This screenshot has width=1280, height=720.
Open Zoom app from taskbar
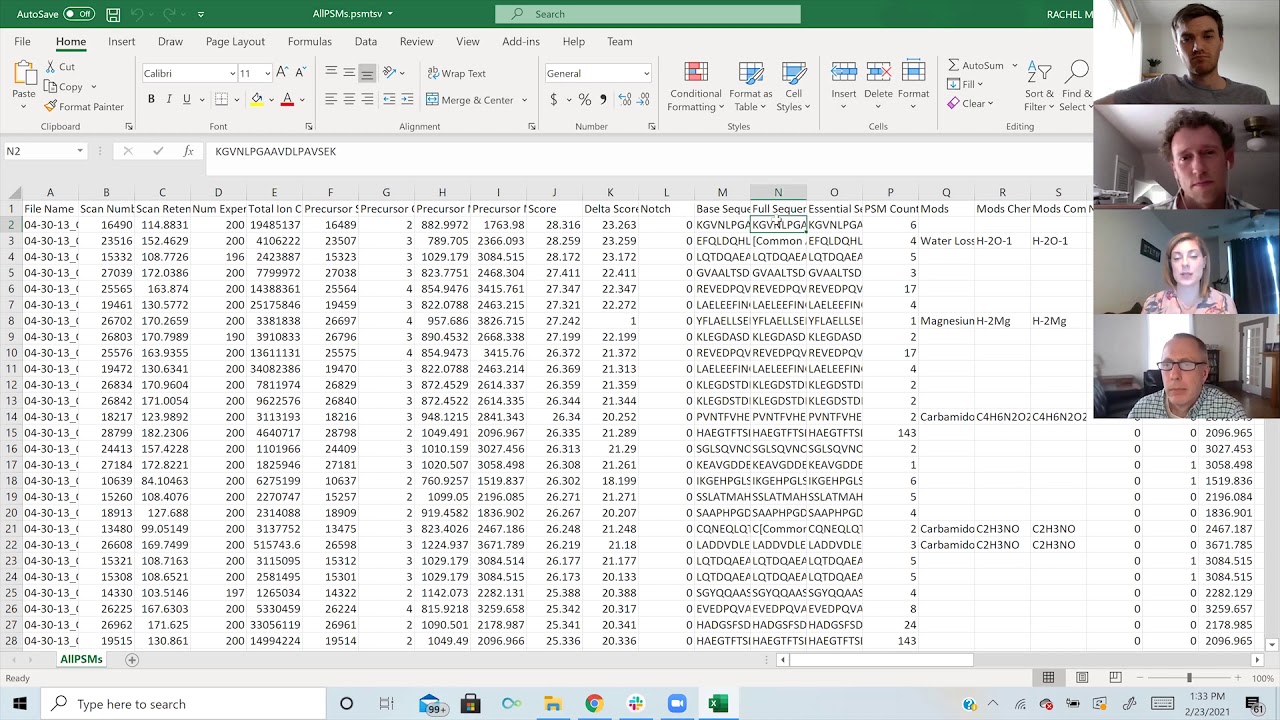click(676, 704)
